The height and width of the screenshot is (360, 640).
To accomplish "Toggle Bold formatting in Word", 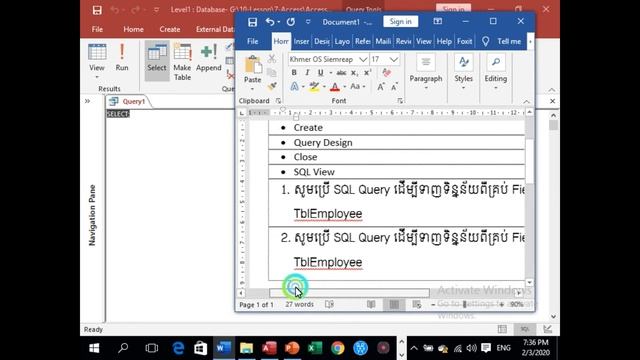I will 294,73.
